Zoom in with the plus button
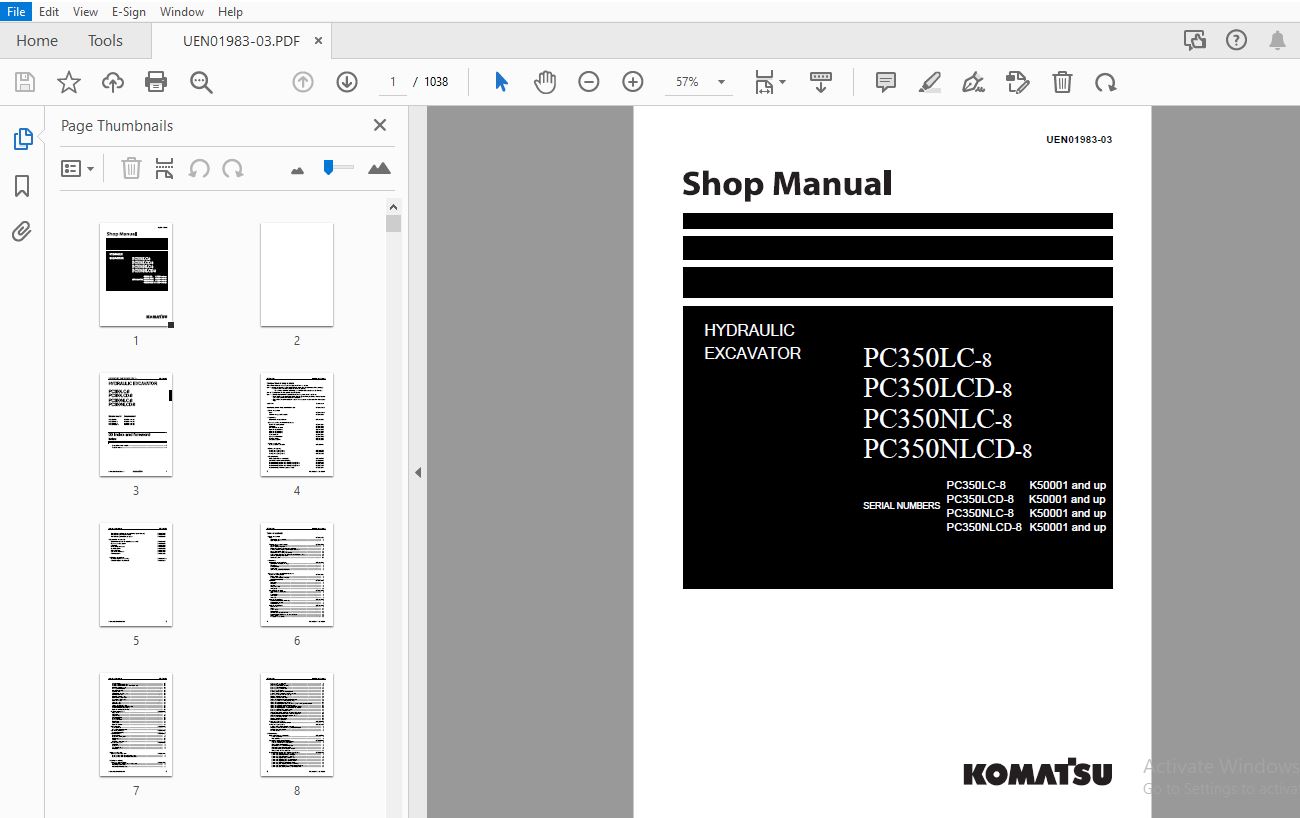This screenshot has height=818, width=1300. pos(633,82)
